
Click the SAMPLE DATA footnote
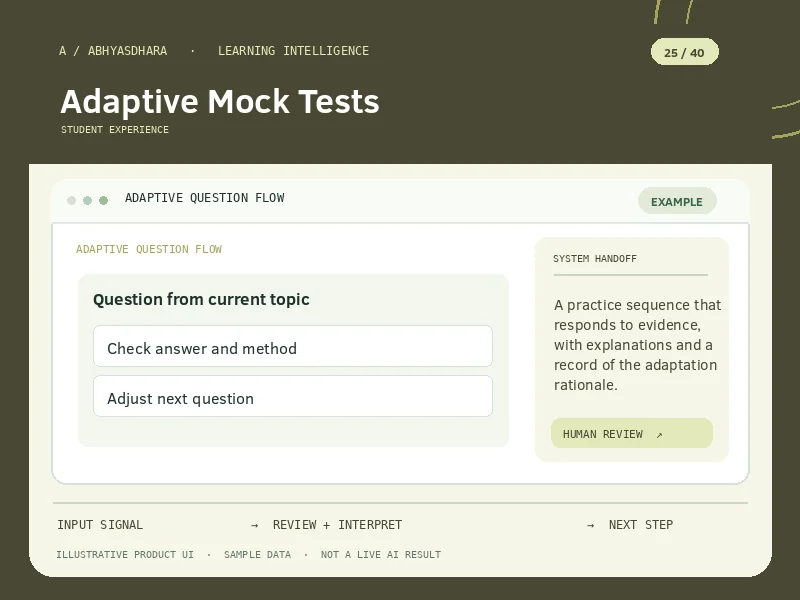(x=257, y=555)
